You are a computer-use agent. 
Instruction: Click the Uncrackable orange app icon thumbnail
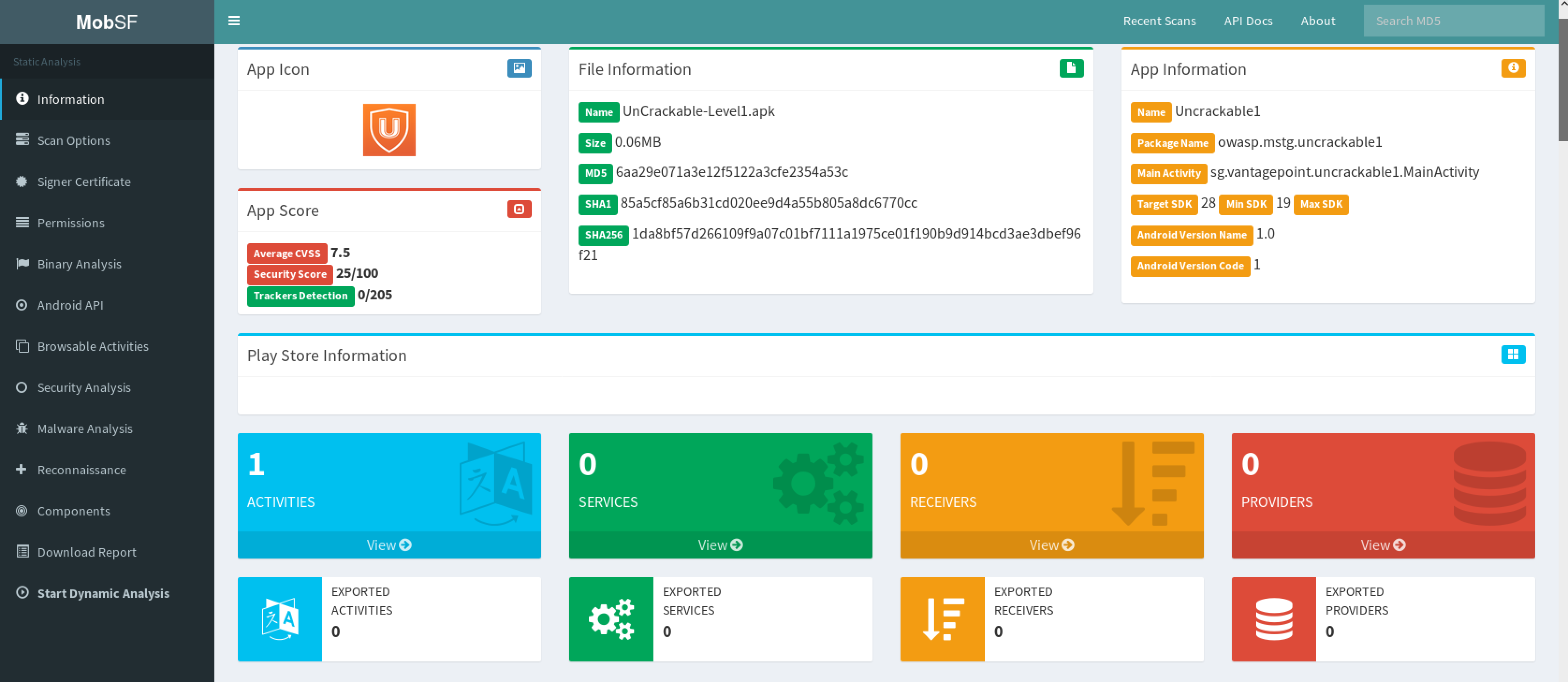pos(389,130)
